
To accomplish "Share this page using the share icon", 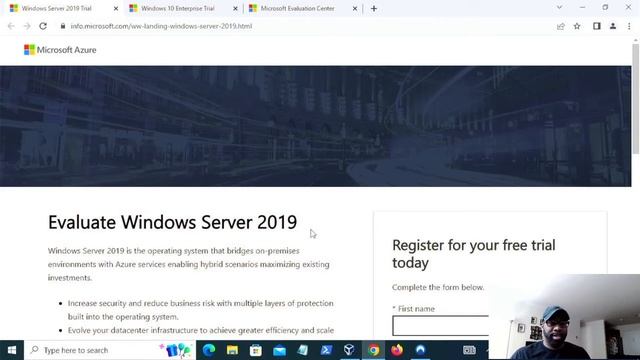I will (x=560, y=26).
